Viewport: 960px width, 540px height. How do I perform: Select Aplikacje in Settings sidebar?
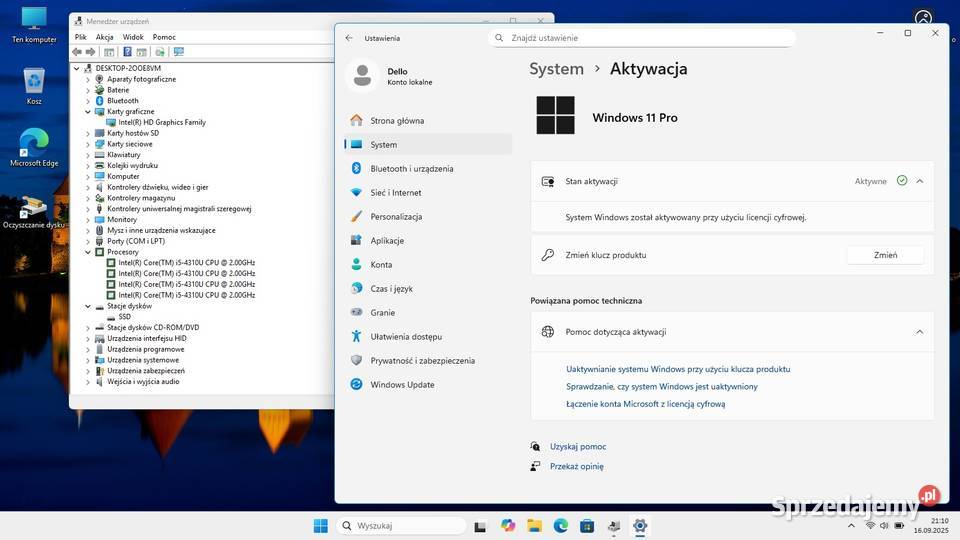(x=427, y=241)
